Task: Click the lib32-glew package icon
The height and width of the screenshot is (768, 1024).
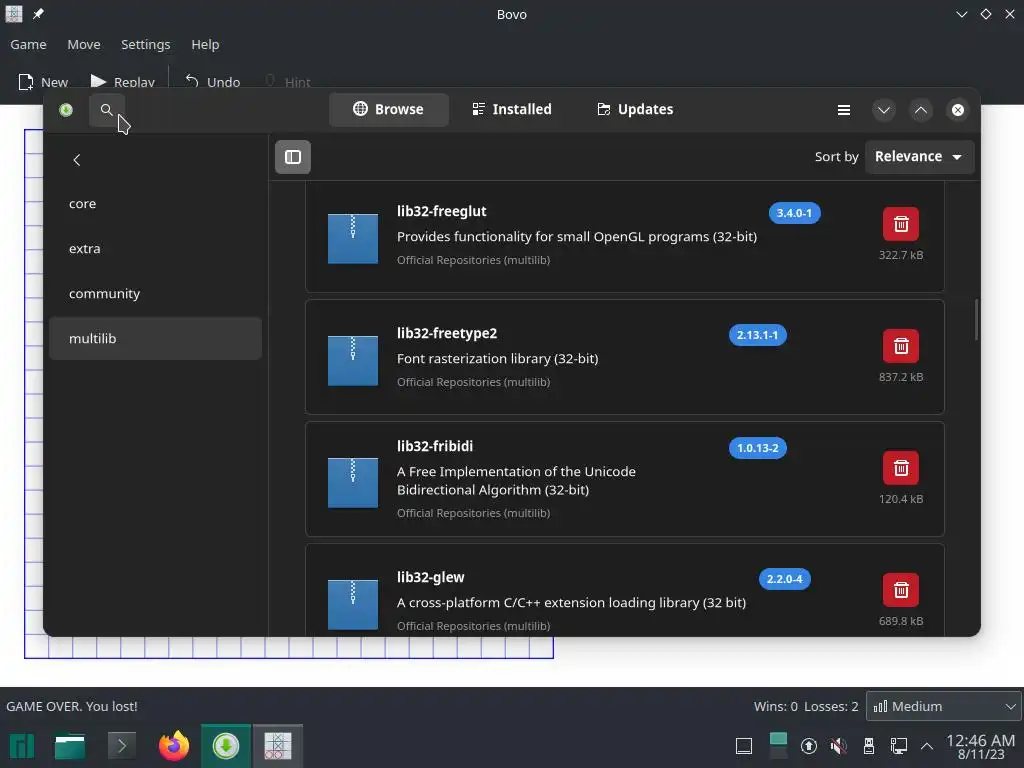Action: pyautogui.click(x=353, y=605)
